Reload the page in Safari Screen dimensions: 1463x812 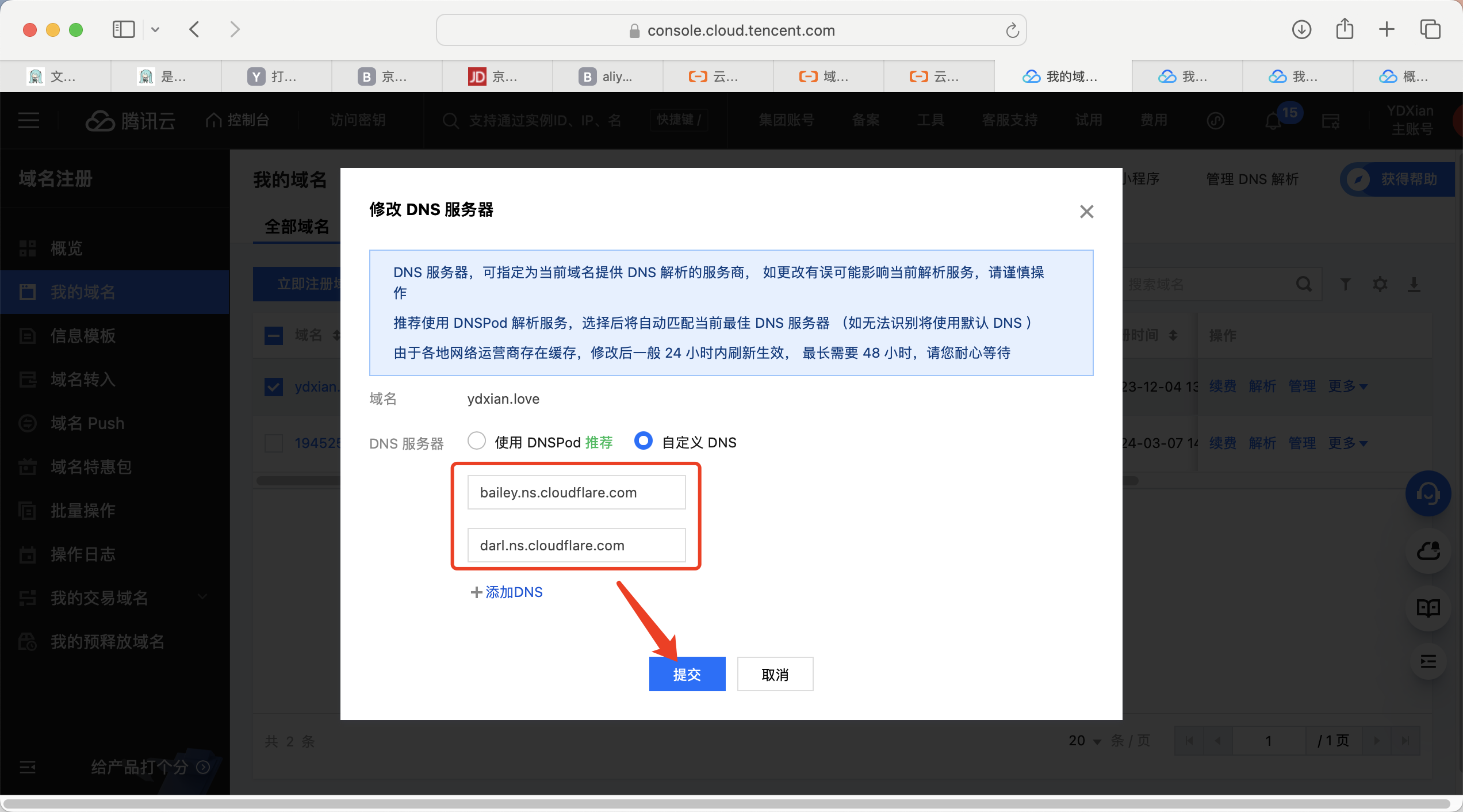click(1012, 30)
